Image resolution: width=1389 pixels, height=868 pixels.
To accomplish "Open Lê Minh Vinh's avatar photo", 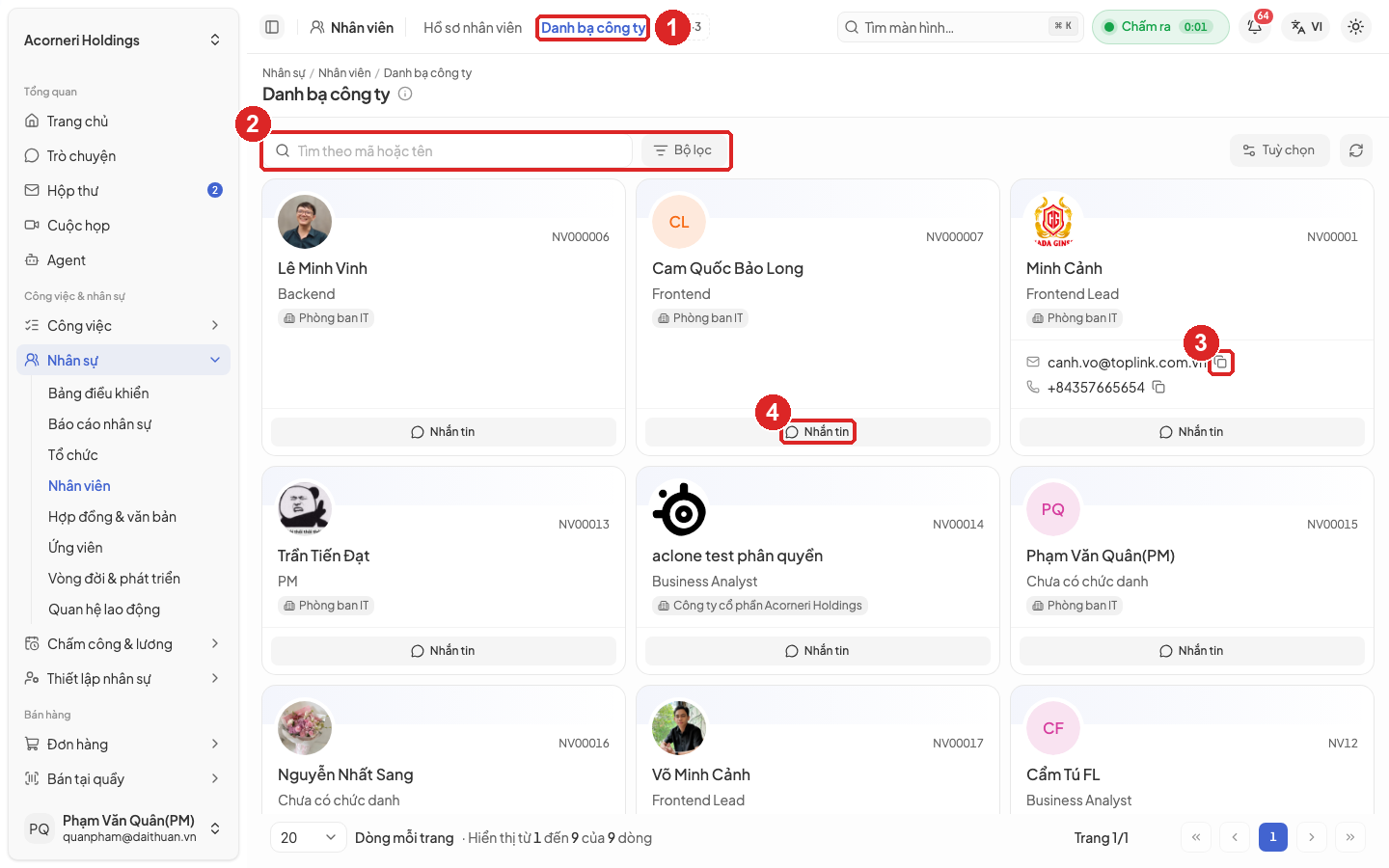I will coord(305,222).
